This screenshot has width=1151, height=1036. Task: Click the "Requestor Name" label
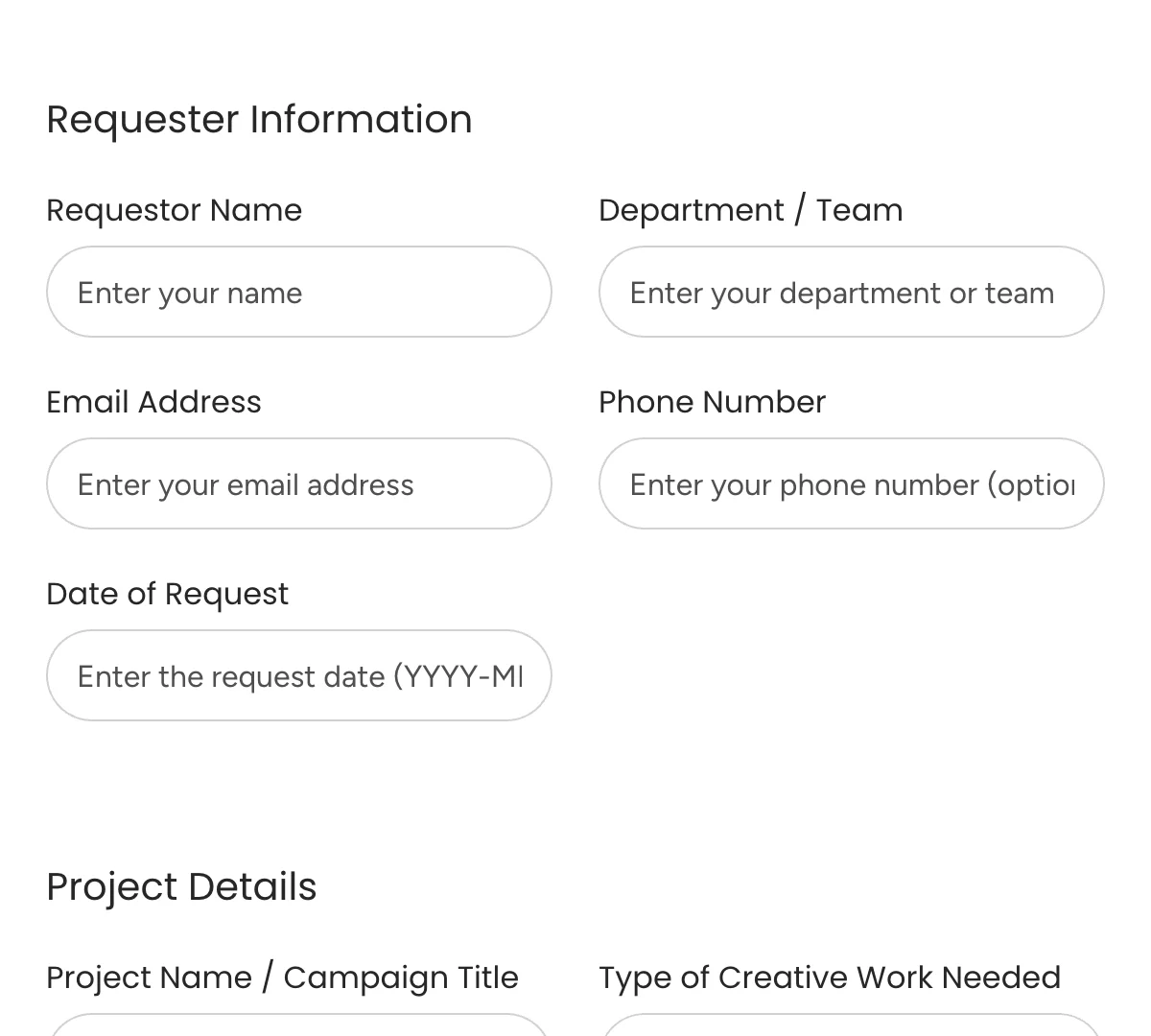coord(174,209)
